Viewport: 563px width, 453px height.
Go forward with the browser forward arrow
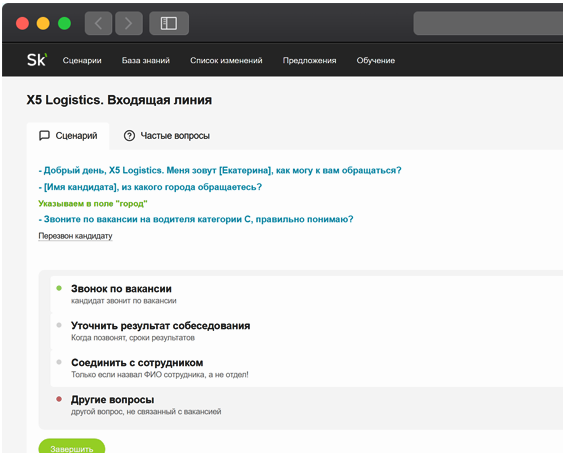(129, 23)
